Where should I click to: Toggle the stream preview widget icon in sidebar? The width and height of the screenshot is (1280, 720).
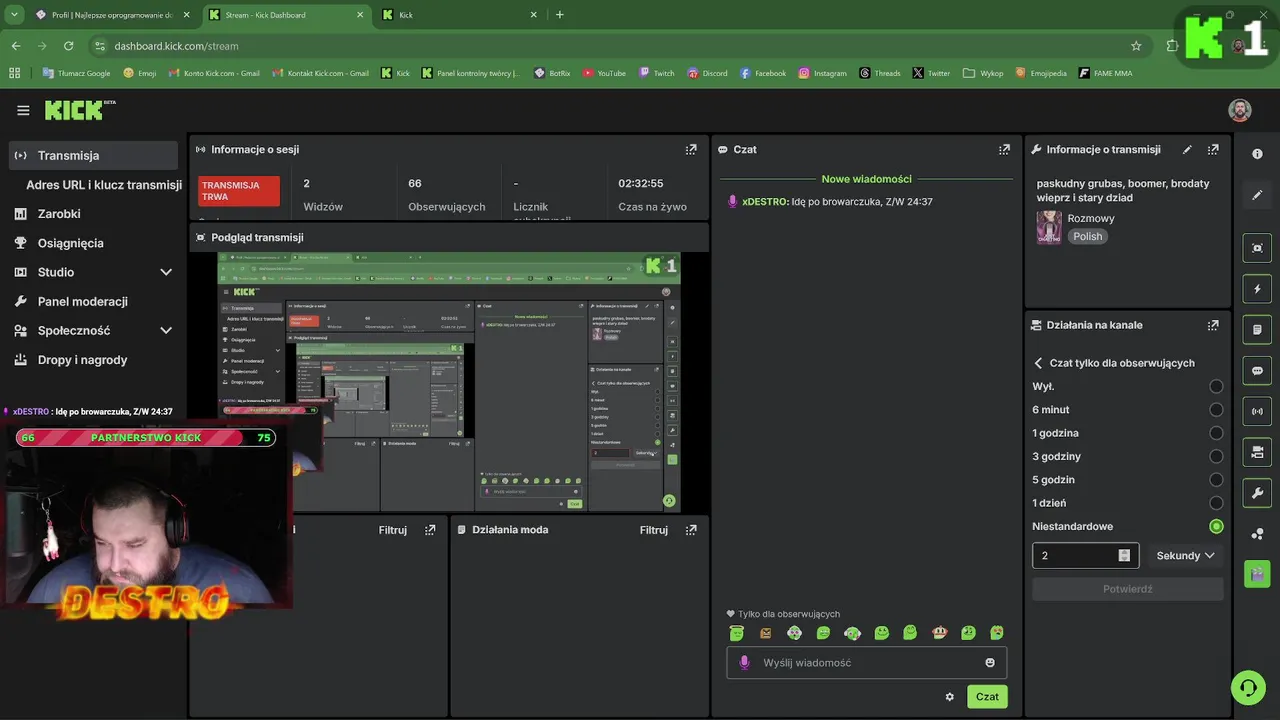1257,248
